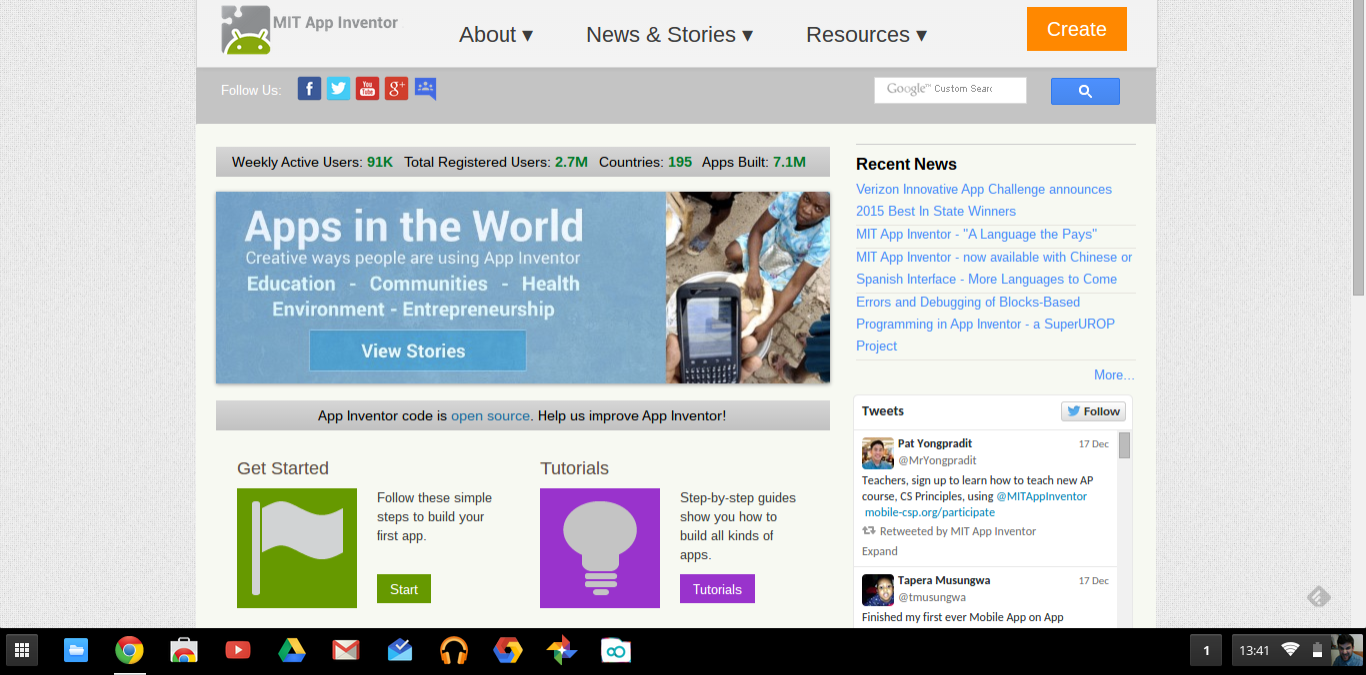
Task: Click Tapera Musungwa's tweet avatar
Action: (x=878, y=590)
